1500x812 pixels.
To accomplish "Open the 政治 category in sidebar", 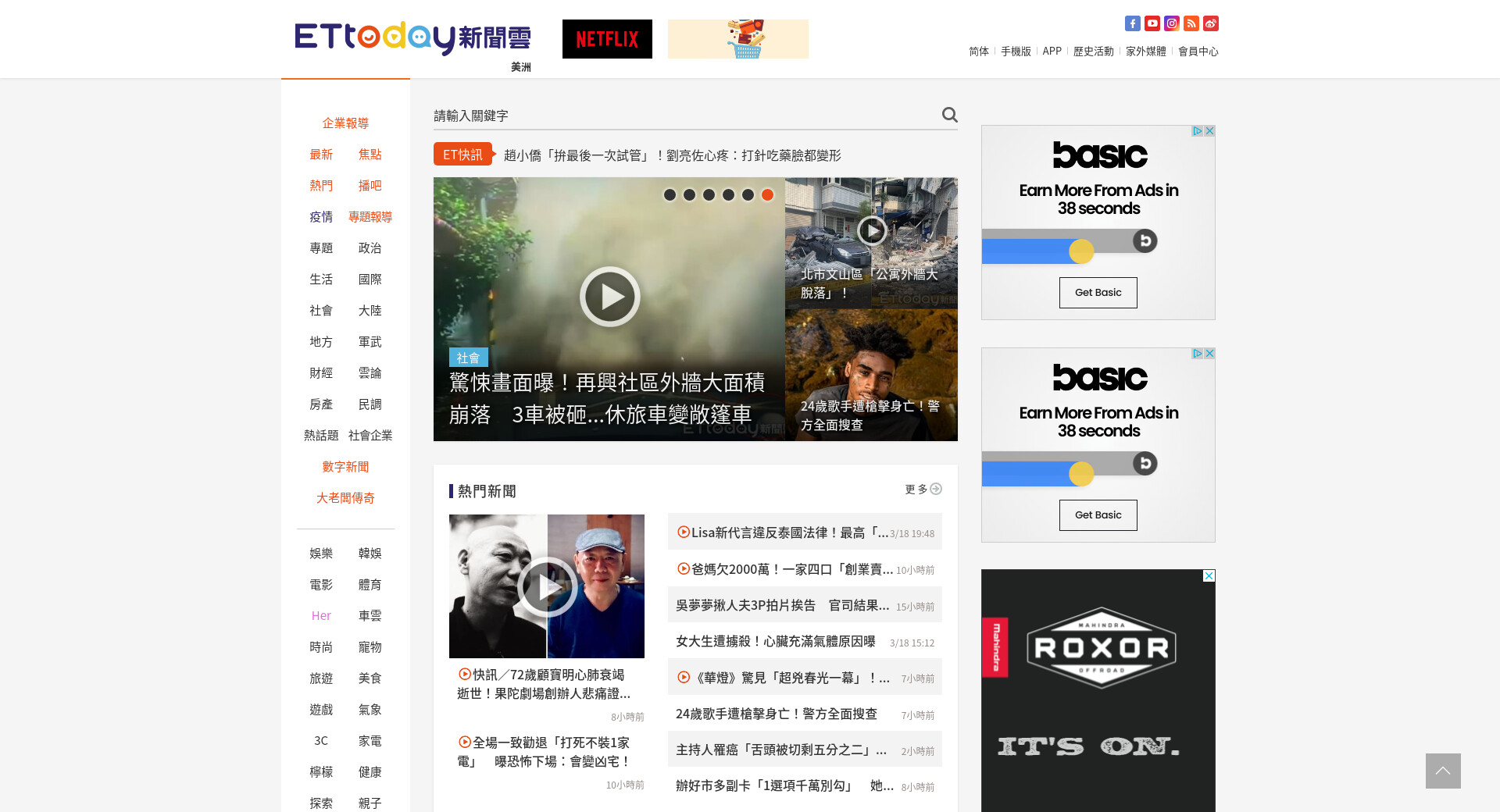I will (x=370, y=248).
